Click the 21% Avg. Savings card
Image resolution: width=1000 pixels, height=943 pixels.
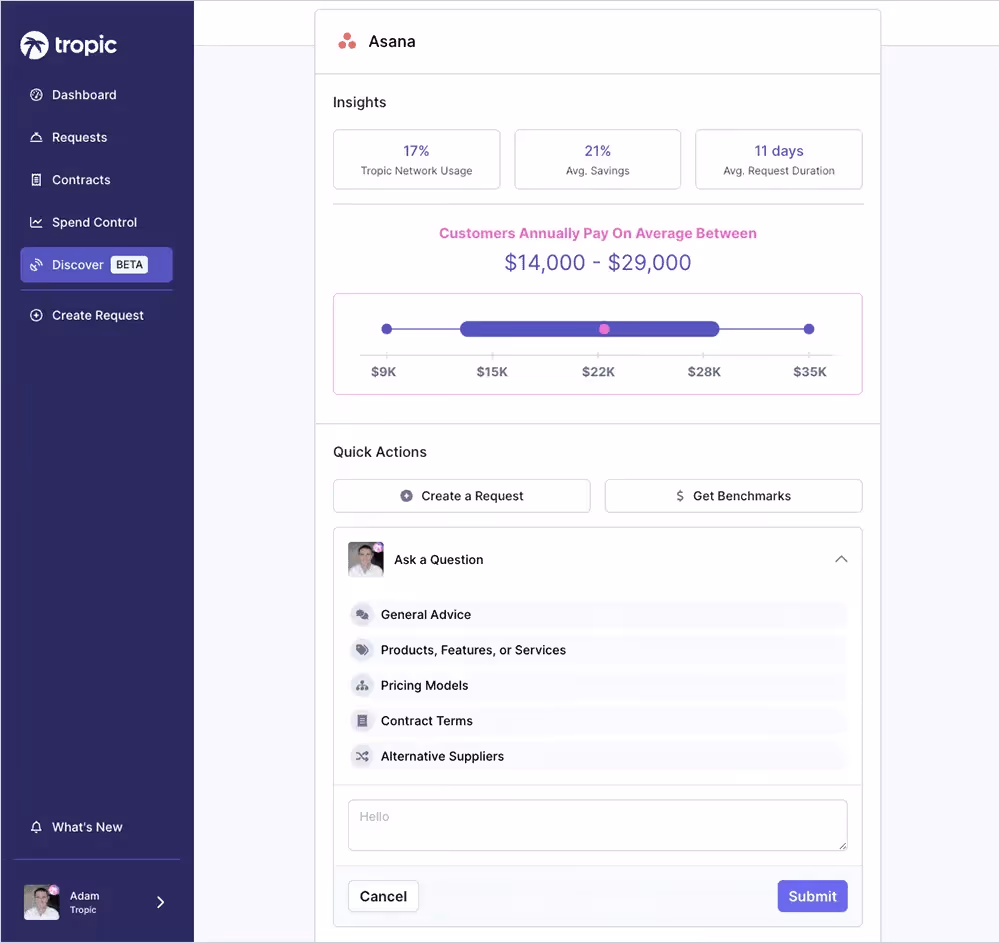(598, 159)
